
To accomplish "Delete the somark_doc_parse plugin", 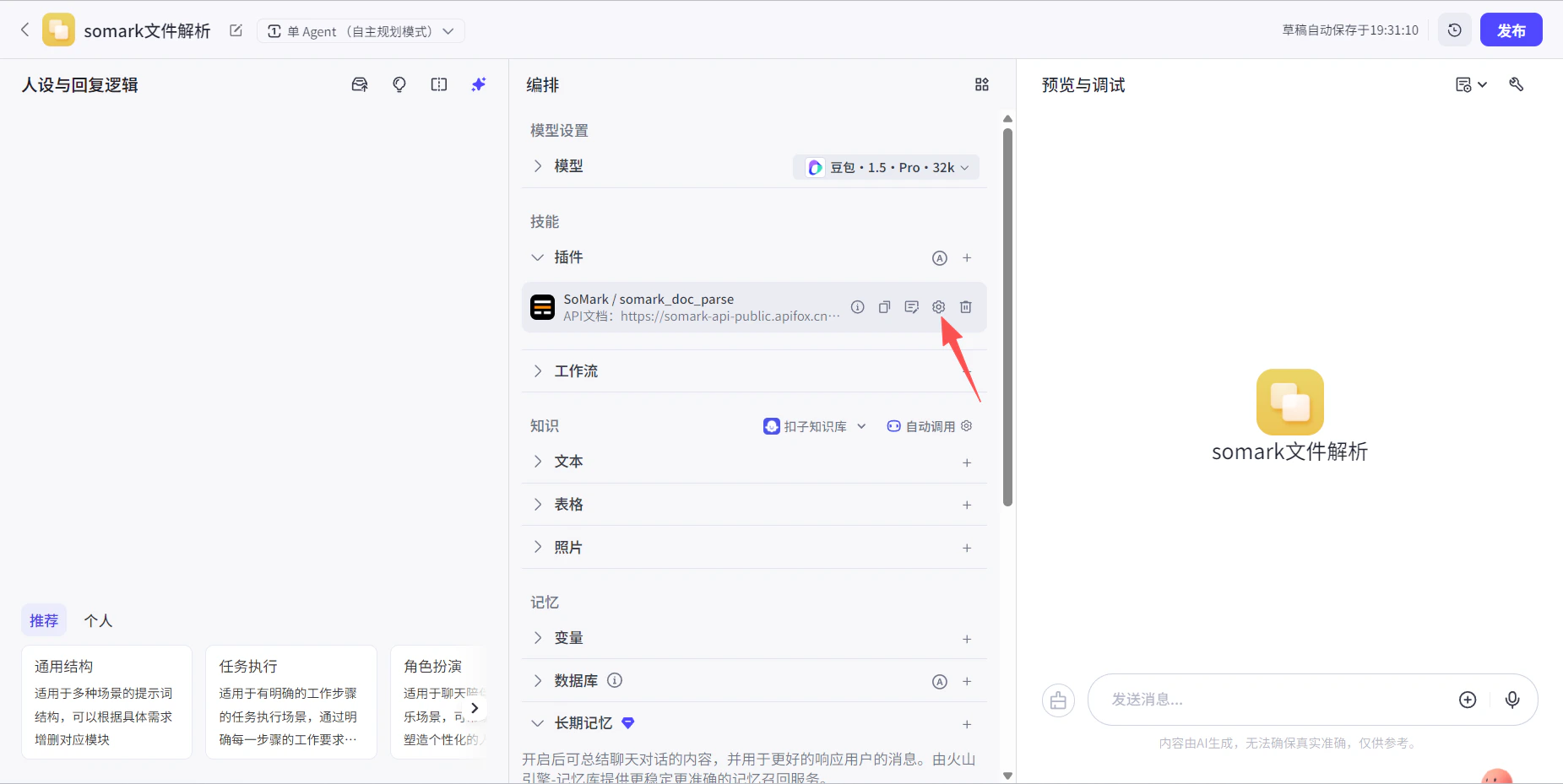I will pos(966,306).
